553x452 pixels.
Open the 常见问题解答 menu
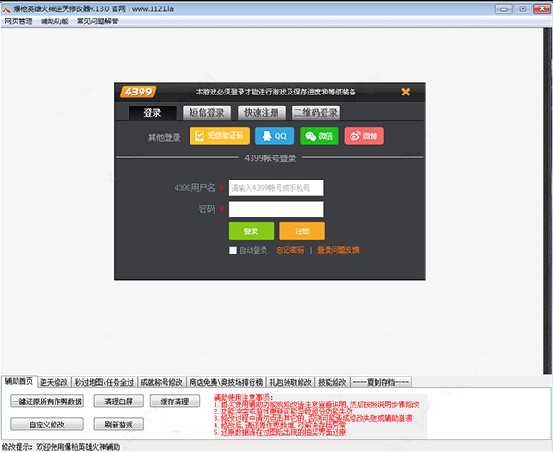98,22
